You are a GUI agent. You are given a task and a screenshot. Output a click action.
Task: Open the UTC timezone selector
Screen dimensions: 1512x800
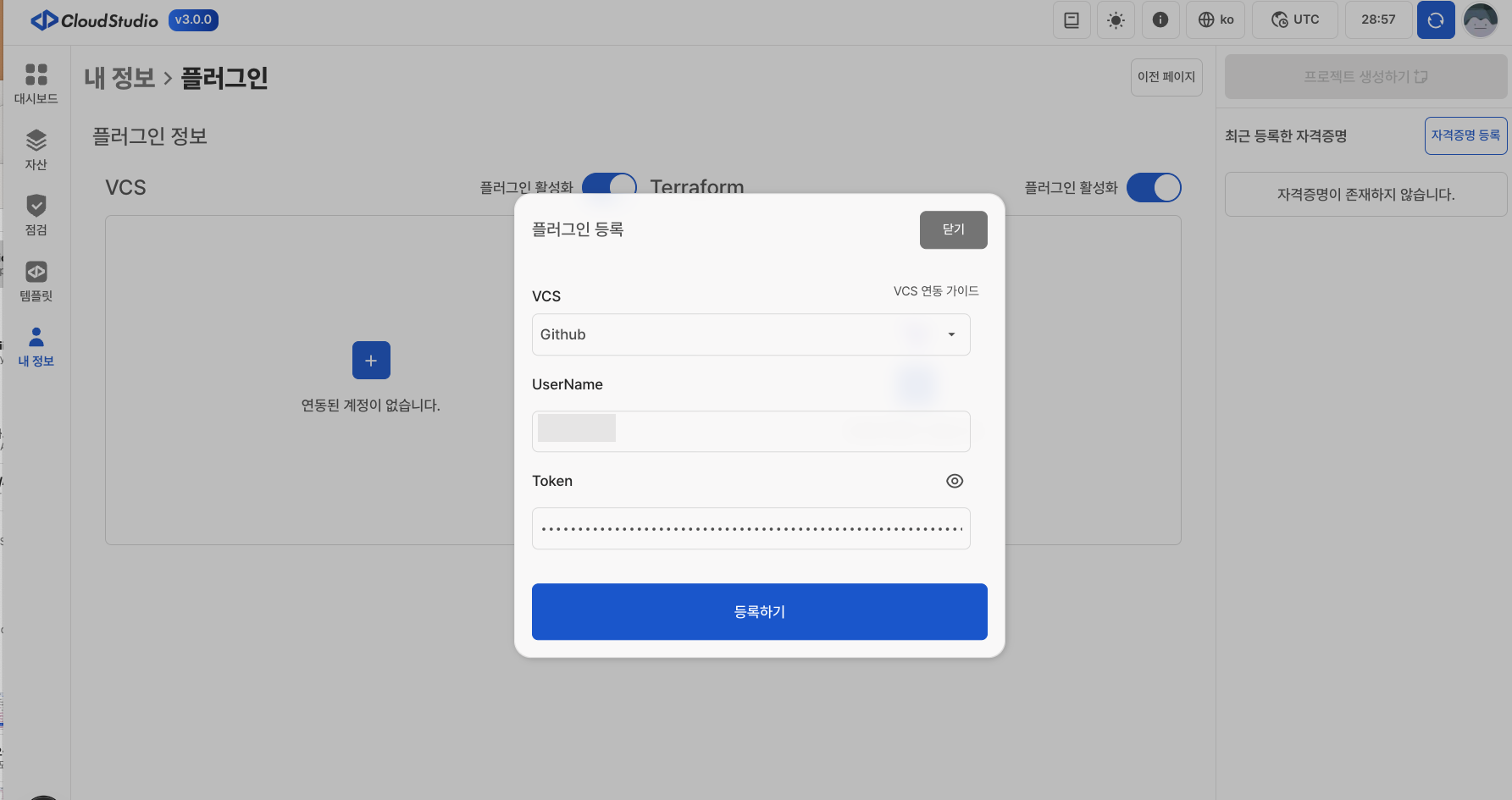(1295, 20)
